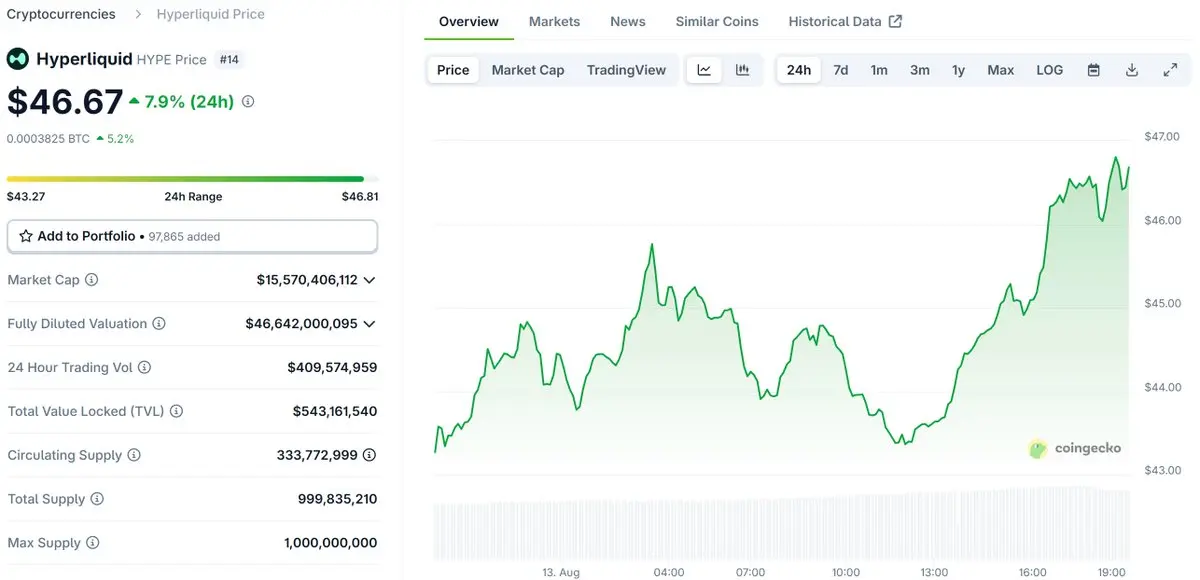Click the $409,574,959 trading volume value
This screenshot has width=1200, height=580.
(332, 368)
